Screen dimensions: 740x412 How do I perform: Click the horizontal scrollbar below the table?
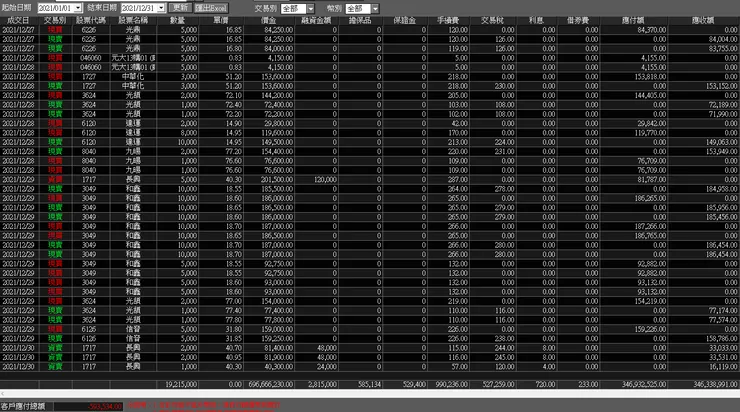(370, 393)
